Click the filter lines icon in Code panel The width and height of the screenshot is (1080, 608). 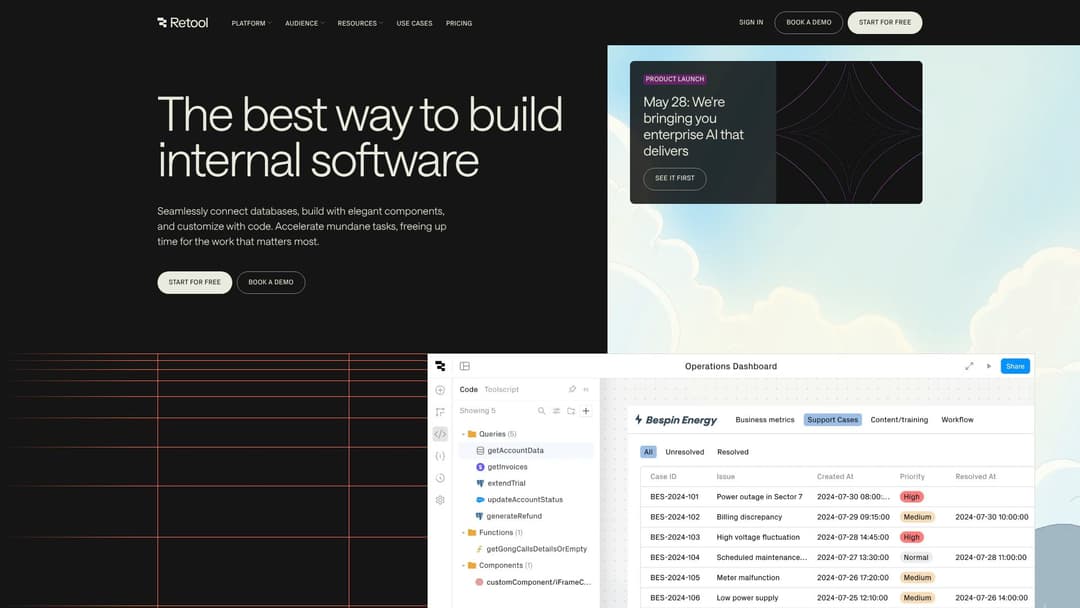point(557,411)
